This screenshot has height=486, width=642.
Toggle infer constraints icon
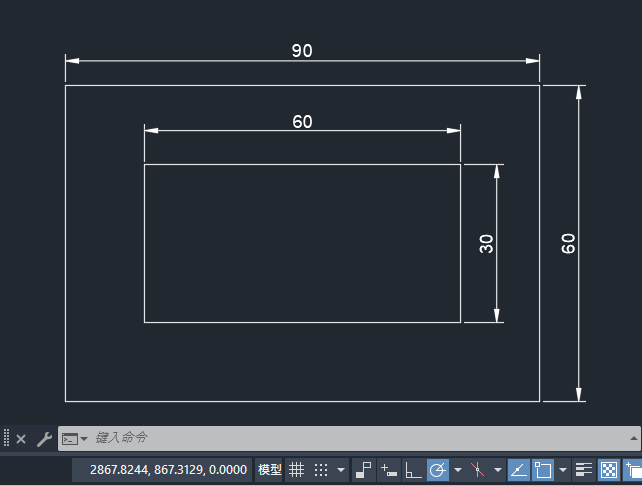click(x=363, y=470)
